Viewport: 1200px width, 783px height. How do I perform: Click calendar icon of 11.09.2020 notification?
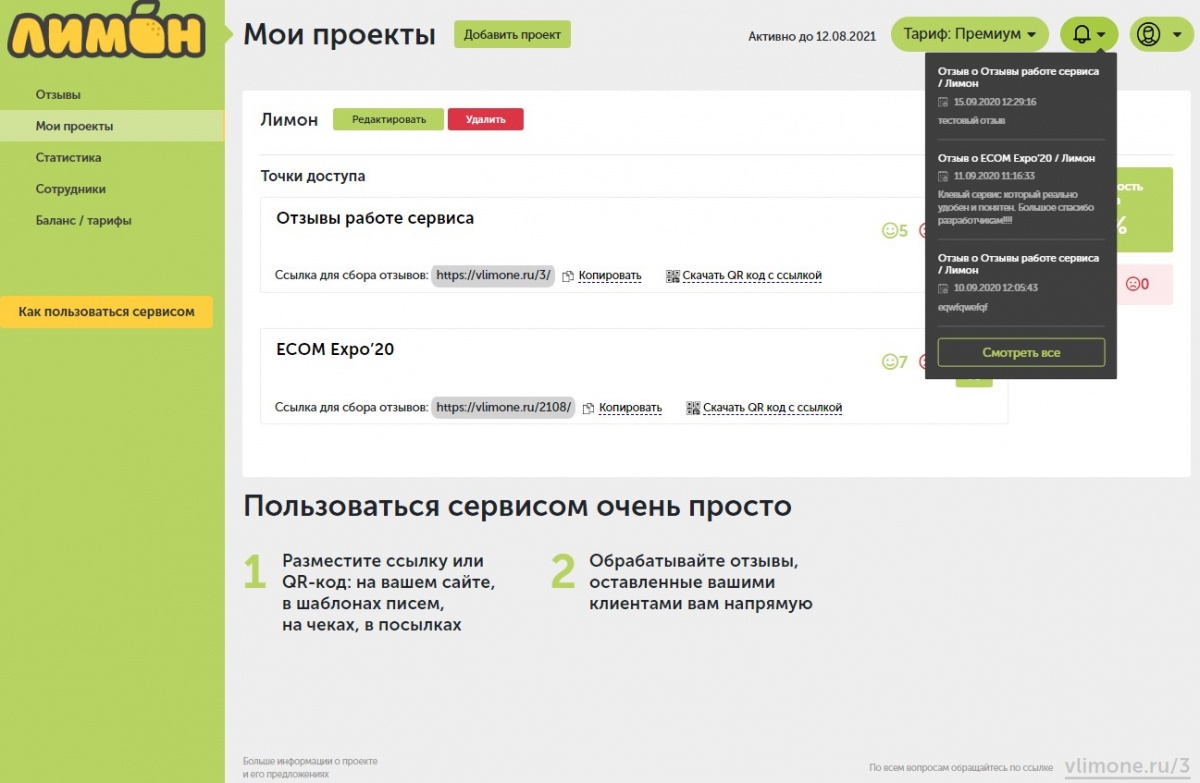click(943, 176)
